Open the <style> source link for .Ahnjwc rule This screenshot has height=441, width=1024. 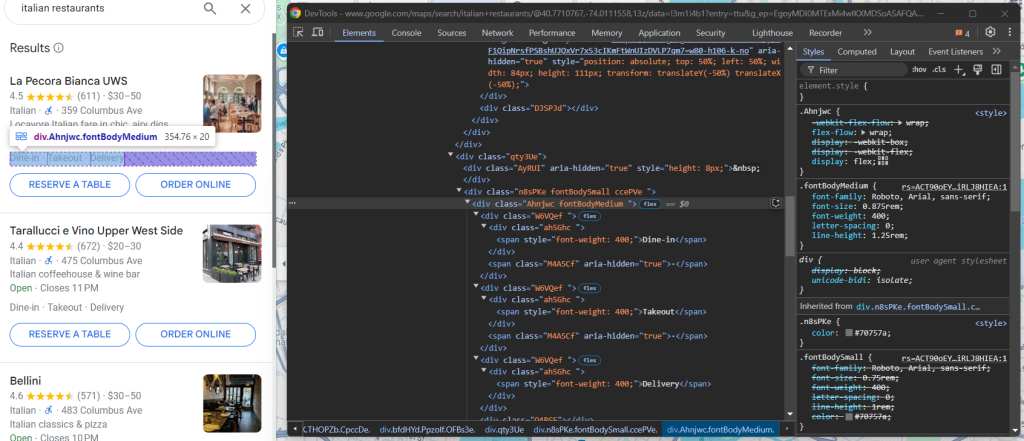tap(991, 113)
